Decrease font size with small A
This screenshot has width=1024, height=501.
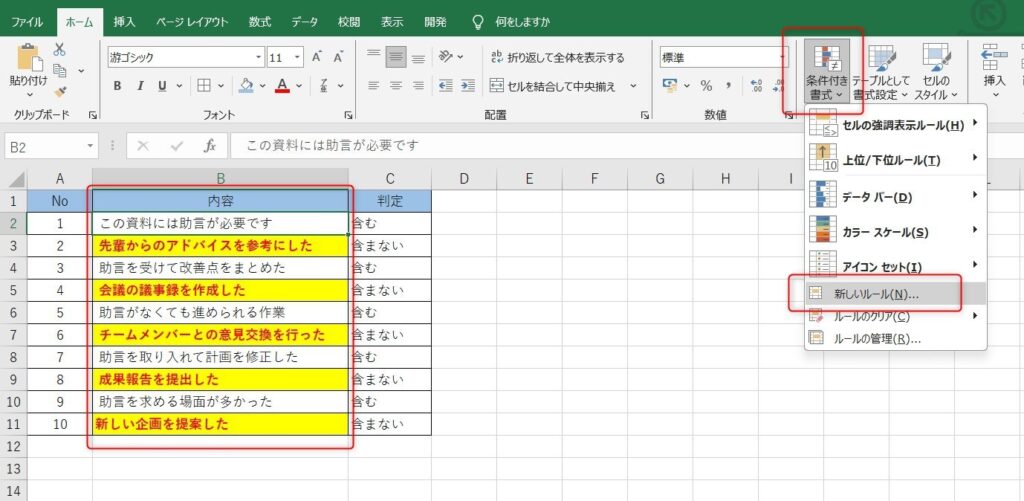(338, 57)
